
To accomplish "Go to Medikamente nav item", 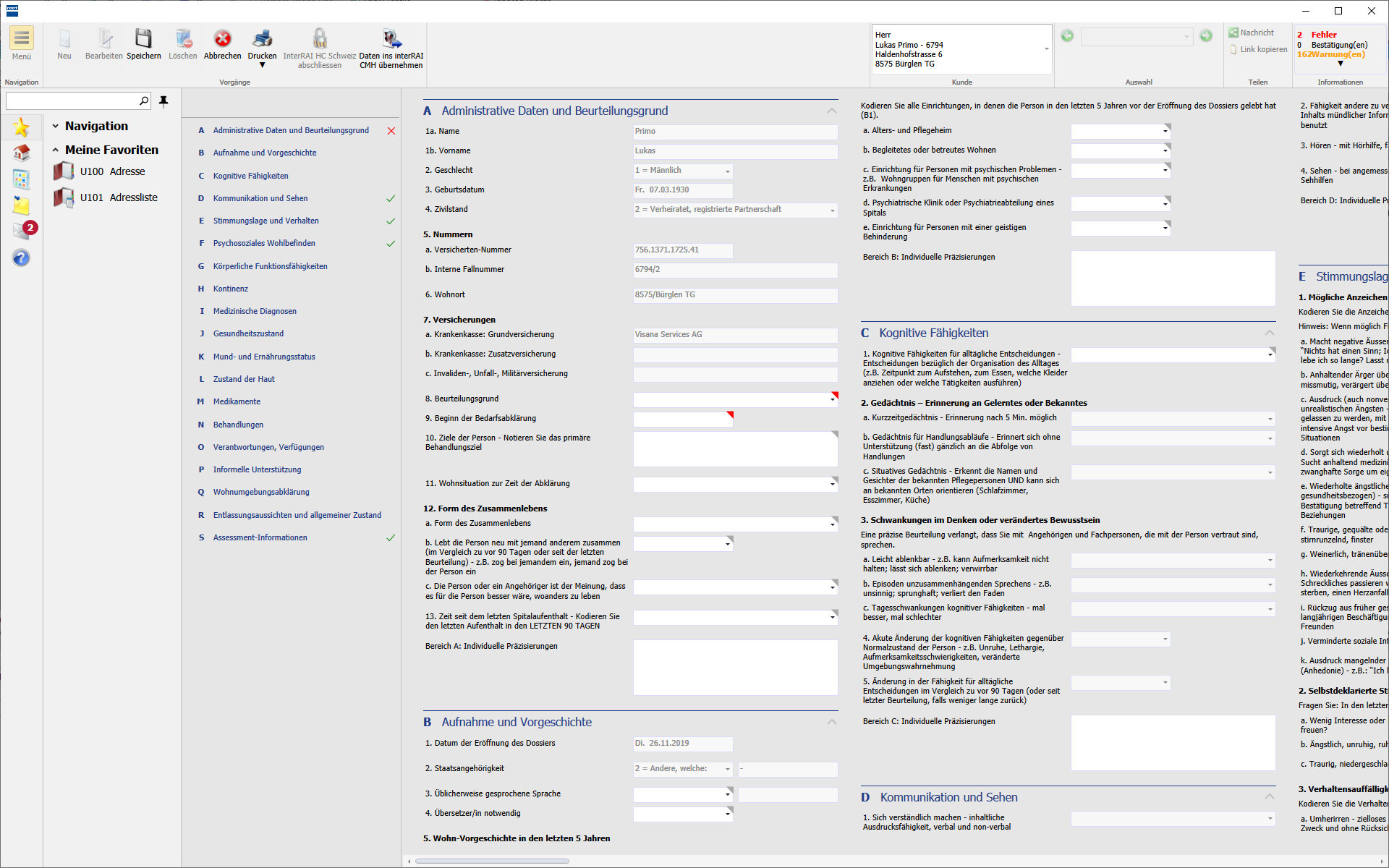I will coord(237,401).
